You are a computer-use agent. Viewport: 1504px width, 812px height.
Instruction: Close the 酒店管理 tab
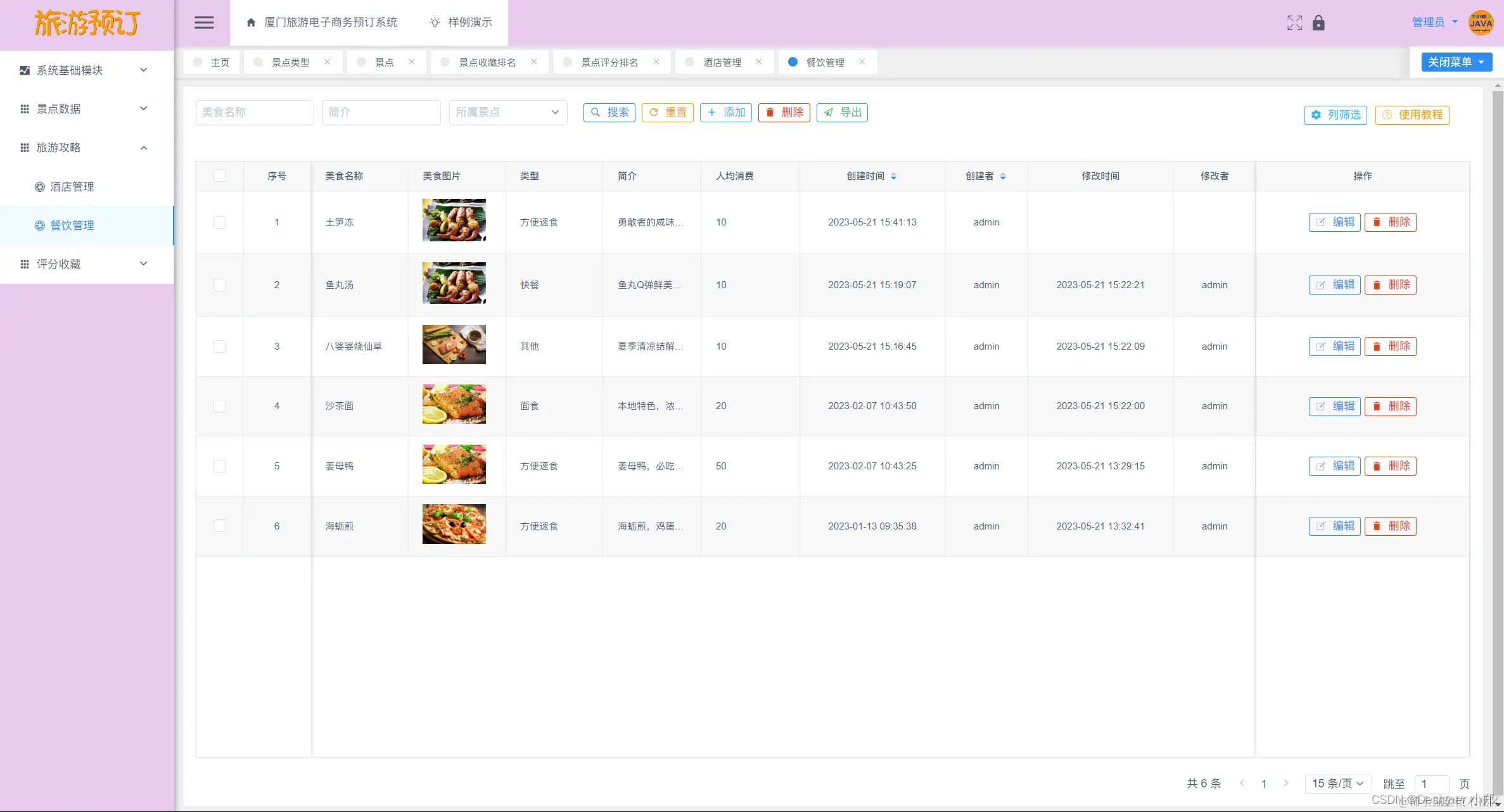pyautogui.click(x=758, y=62)
